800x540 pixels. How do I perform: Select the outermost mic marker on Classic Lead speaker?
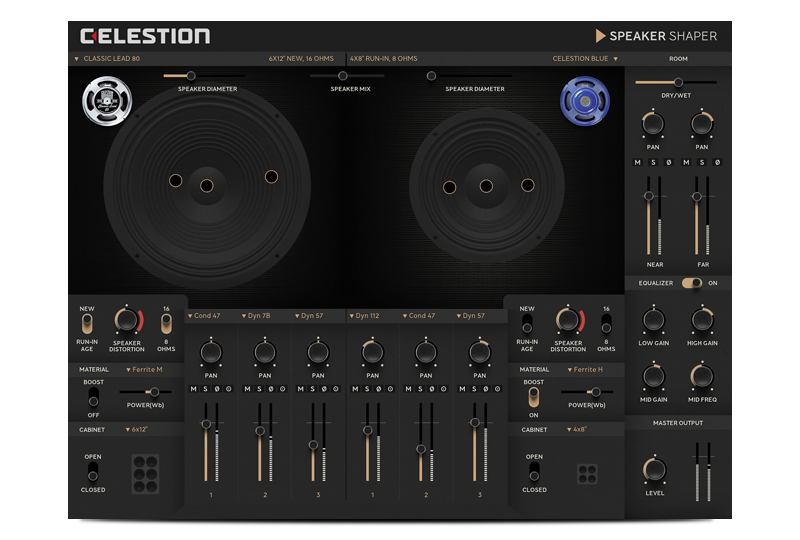(x=271, y=177)
